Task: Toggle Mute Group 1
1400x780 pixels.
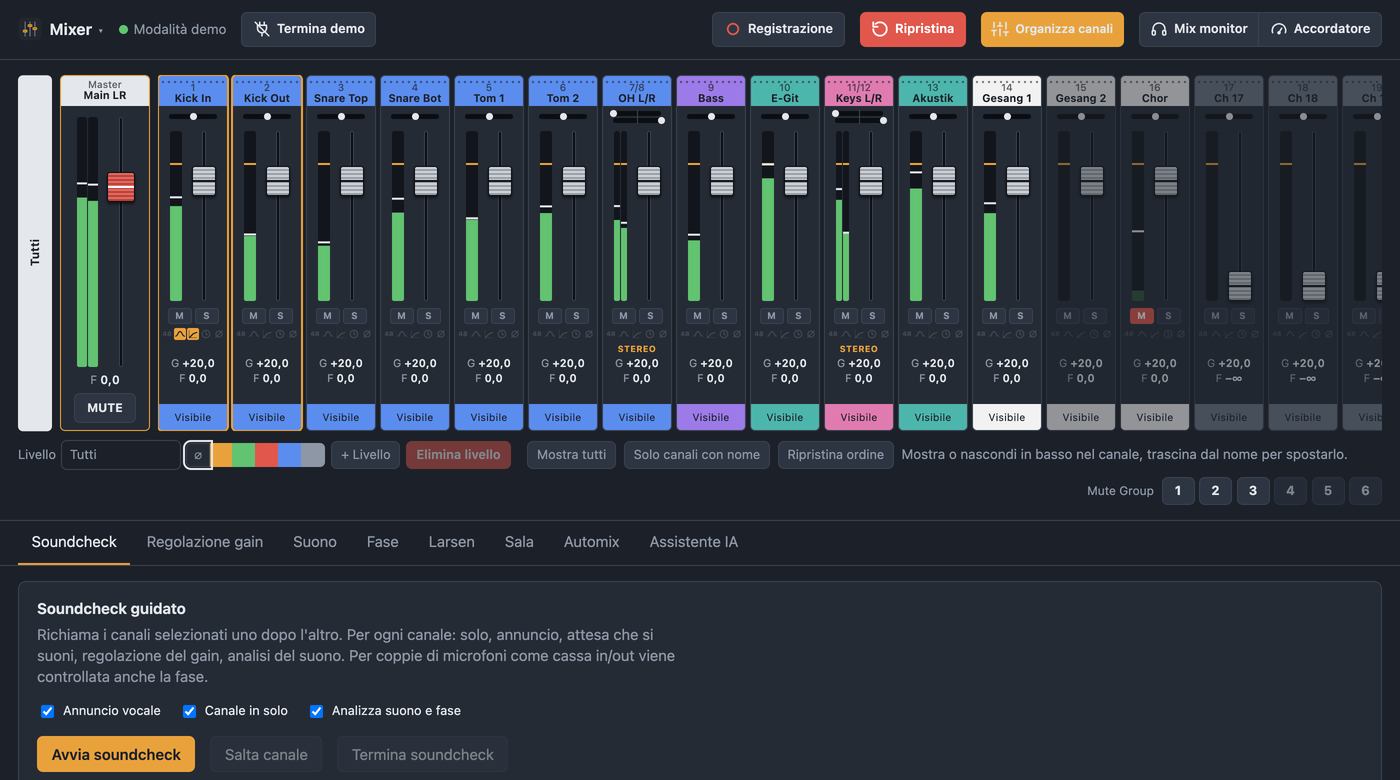Action: point(1178,491)
